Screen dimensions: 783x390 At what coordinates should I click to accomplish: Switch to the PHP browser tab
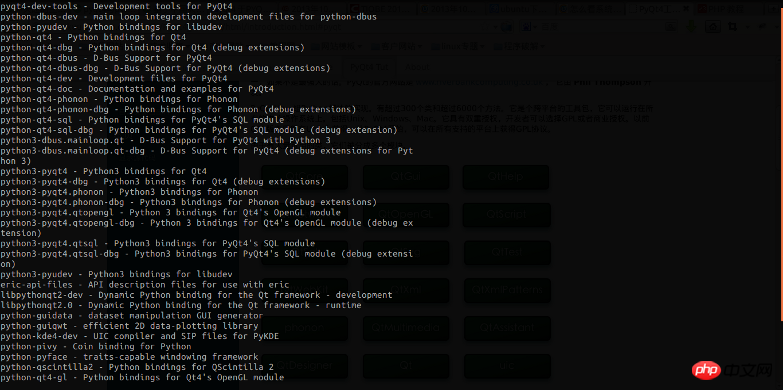(x=719, y=9)
